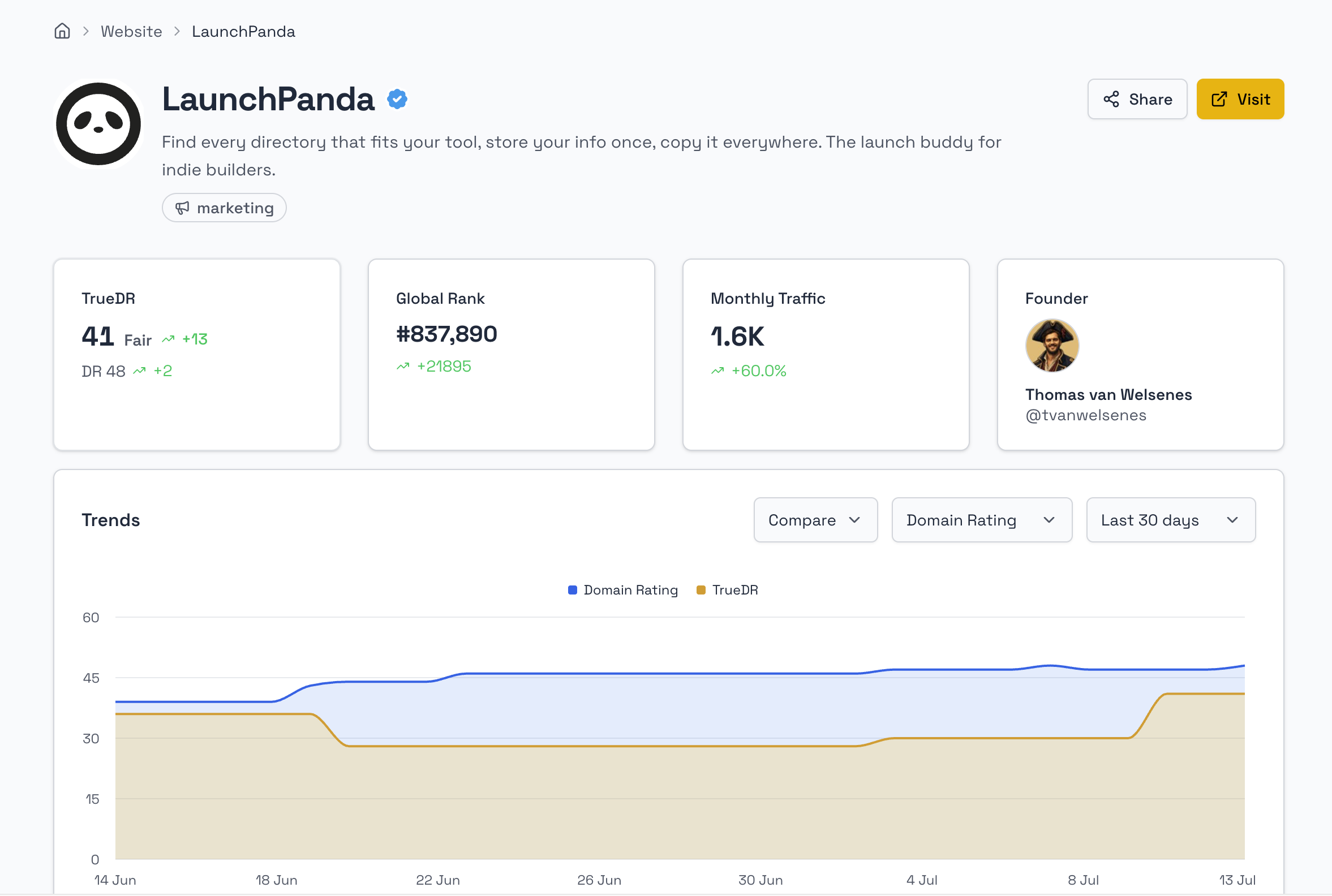
Task: Visit the LaunchPanda website
Action: [x=1240, y=99]
